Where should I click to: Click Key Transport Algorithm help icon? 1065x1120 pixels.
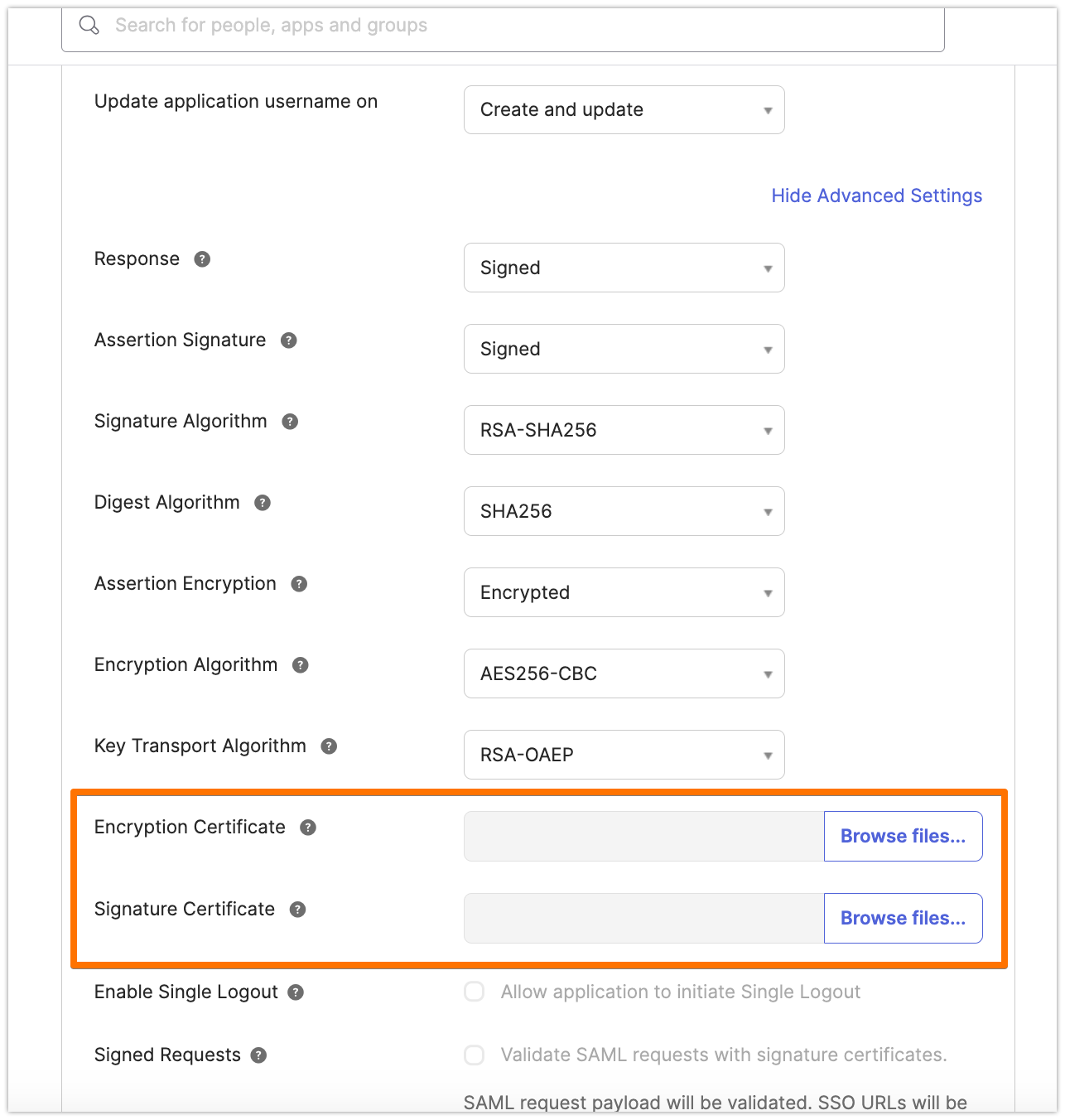click(329, 746)
